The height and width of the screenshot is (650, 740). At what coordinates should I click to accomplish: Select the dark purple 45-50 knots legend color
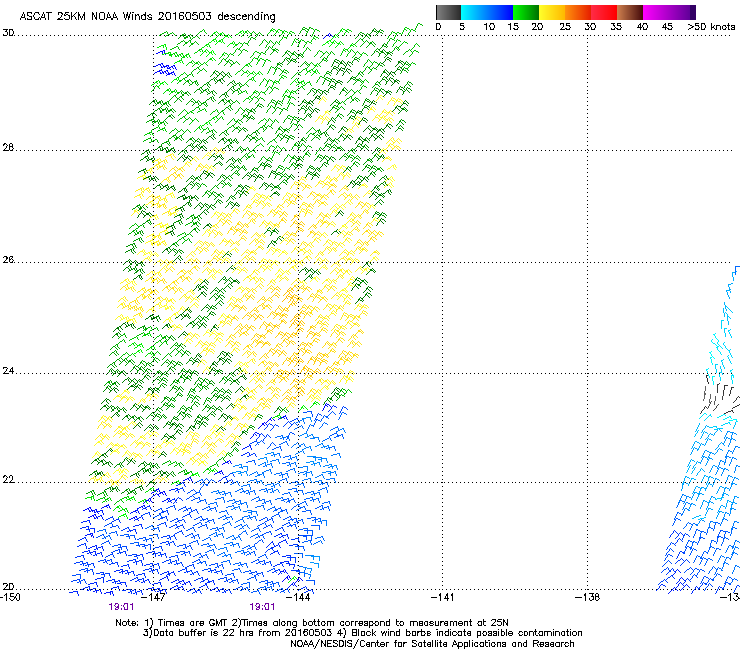pos(682,12)
